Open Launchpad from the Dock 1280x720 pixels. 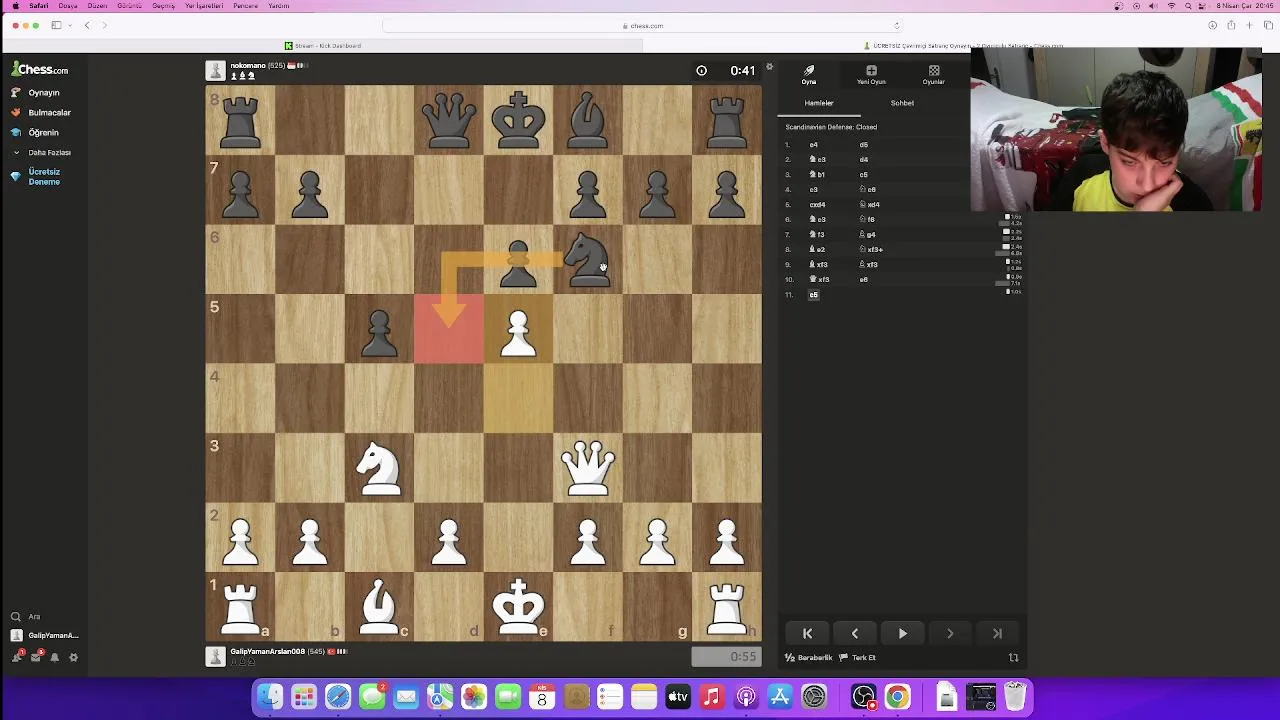[x=304, y=697]
